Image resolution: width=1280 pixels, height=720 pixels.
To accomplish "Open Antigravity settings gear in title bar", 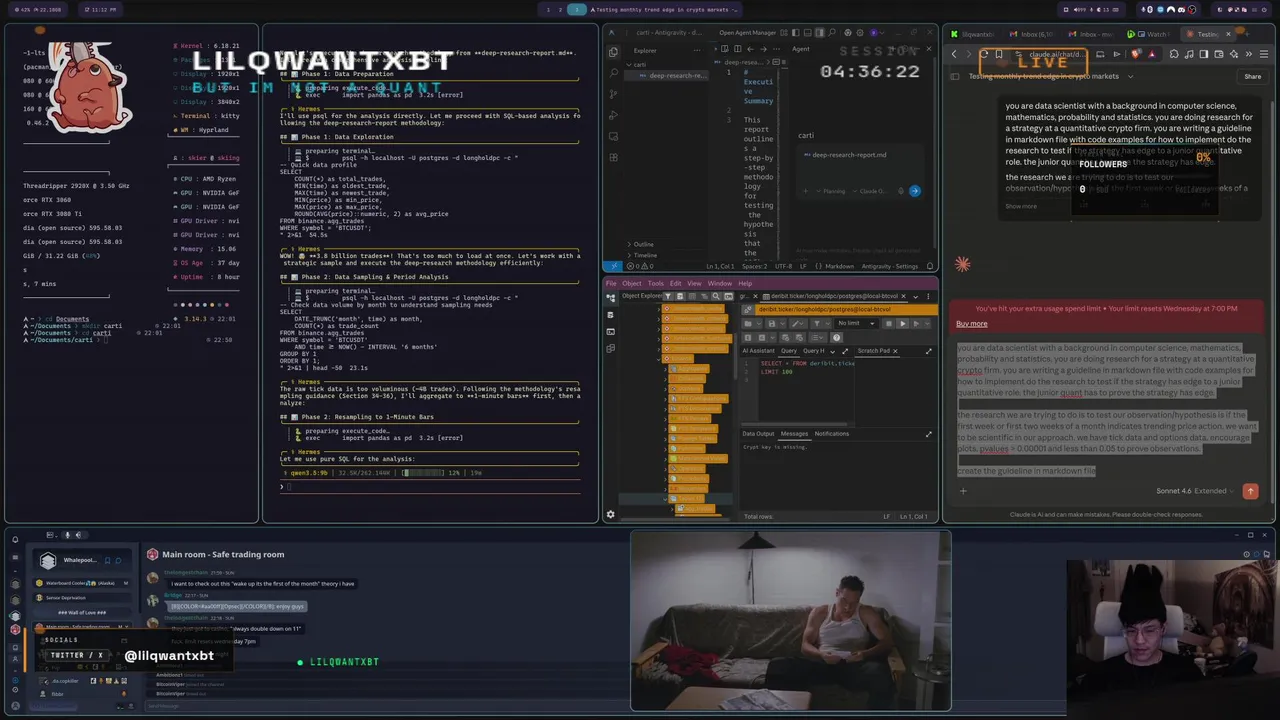I will click(860, 32).
